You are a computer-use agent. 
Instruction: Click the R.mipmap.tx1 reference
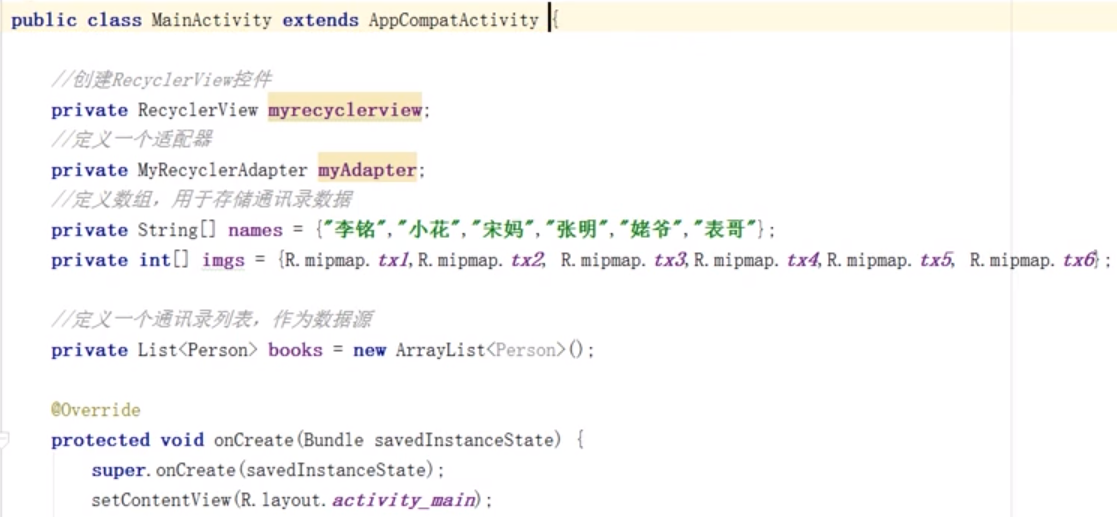coord(346,260)
